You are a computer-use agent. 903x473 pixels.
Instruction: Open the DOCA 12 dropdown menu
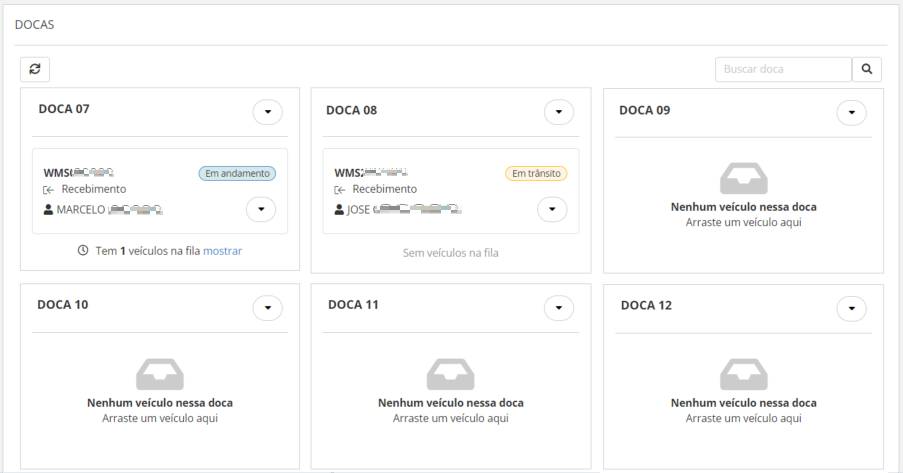point(851,308)
